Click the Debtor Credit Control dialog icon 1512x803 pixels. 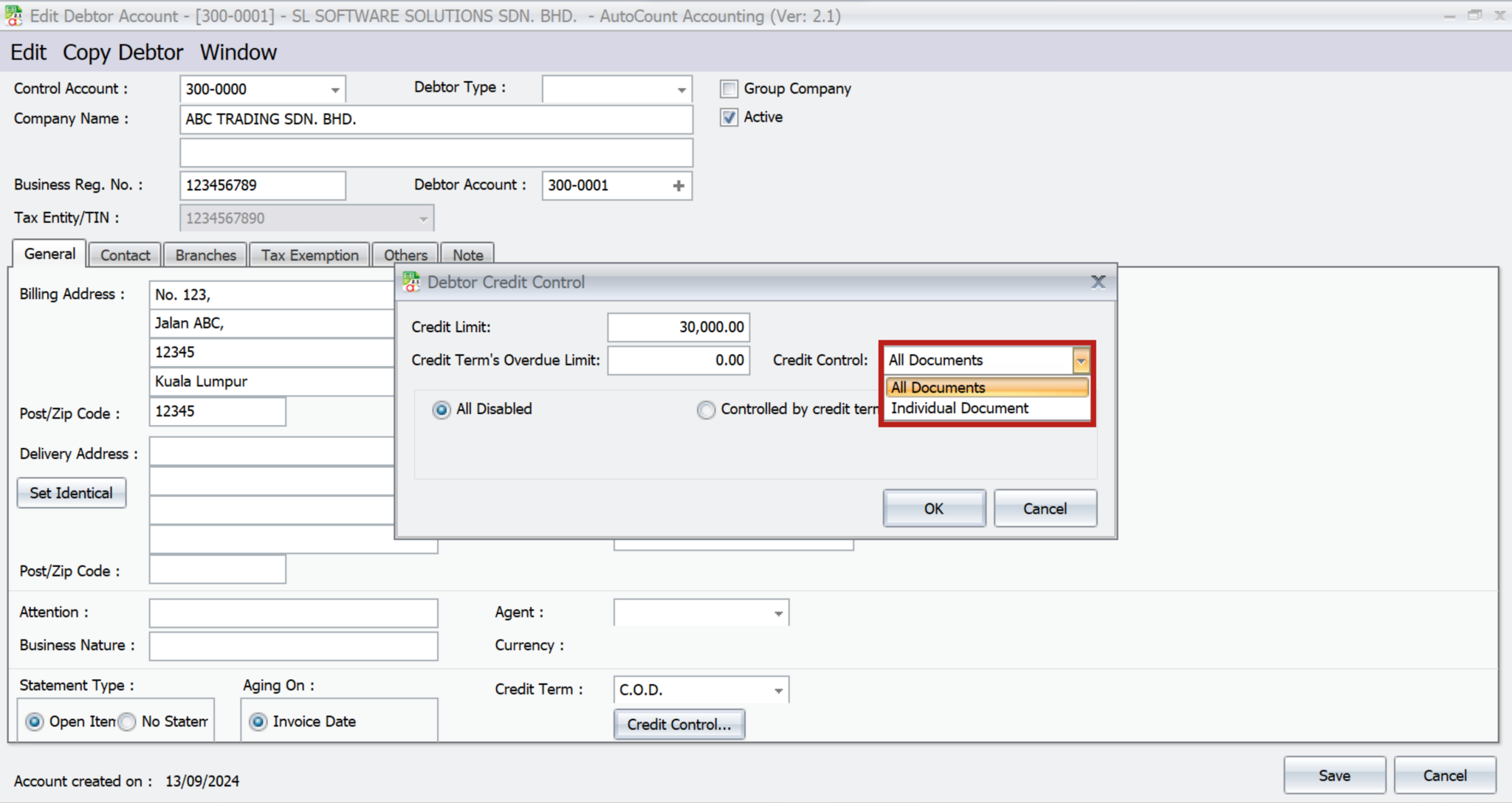[x=411, y=282]
